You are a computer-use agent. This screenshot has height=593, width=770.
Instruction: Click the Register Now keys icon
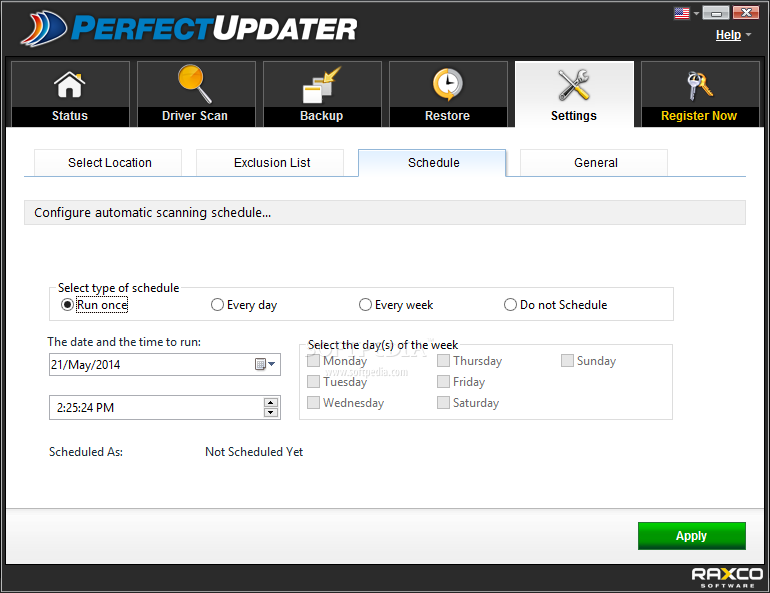pyautogui.click(x=699, y=85)
